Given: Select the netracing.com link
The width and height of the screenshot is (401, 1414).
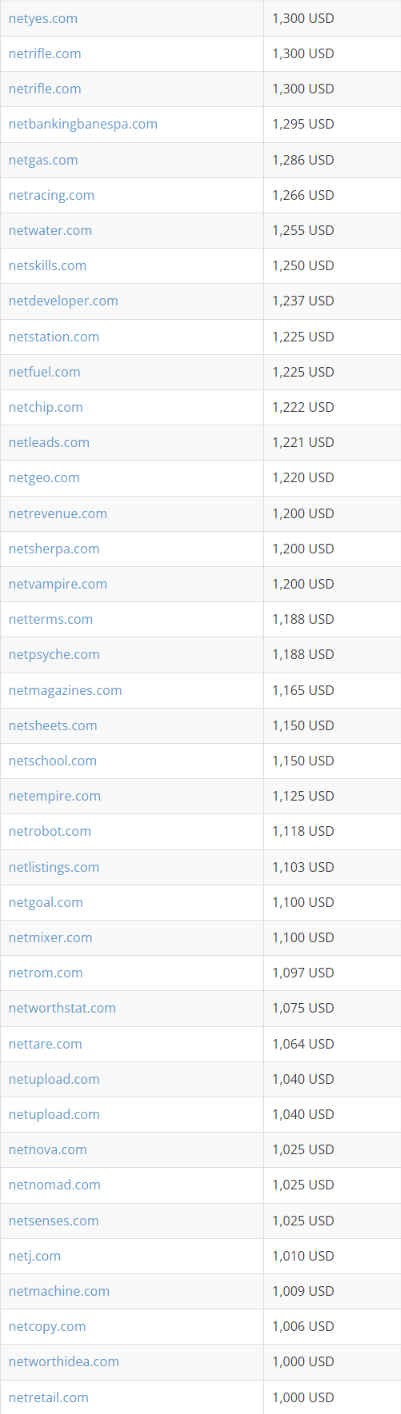Looking at the screenshot, I should click(x=52, y=195).
